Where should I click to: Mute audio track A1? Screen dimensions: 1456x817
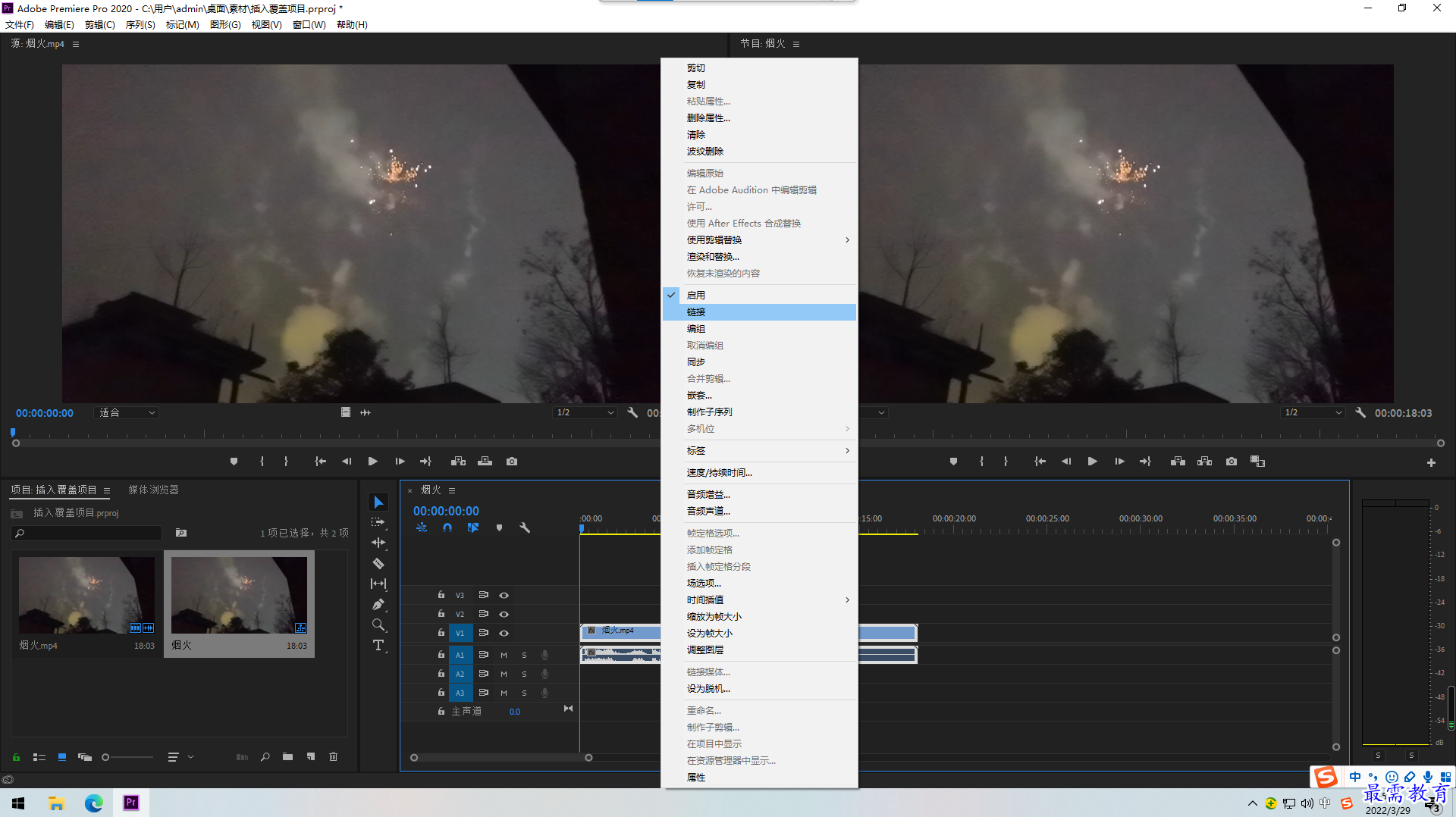point(504,655)
